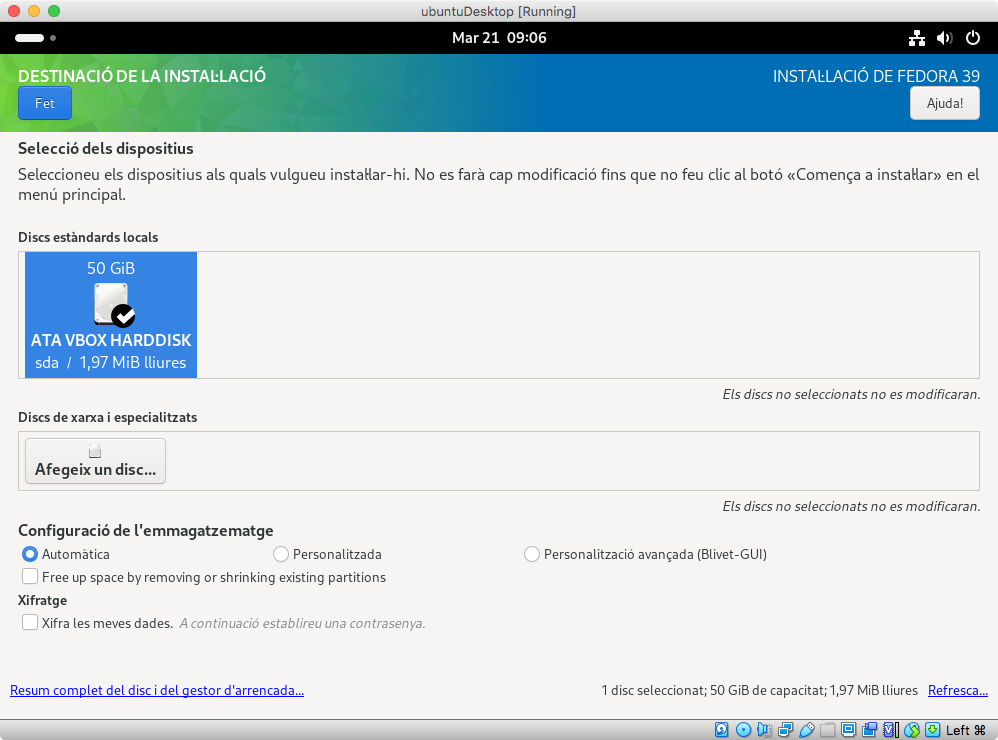Click the macOS green zoom window button
This screenshot has height=740, width=998.
pos(54,11)
